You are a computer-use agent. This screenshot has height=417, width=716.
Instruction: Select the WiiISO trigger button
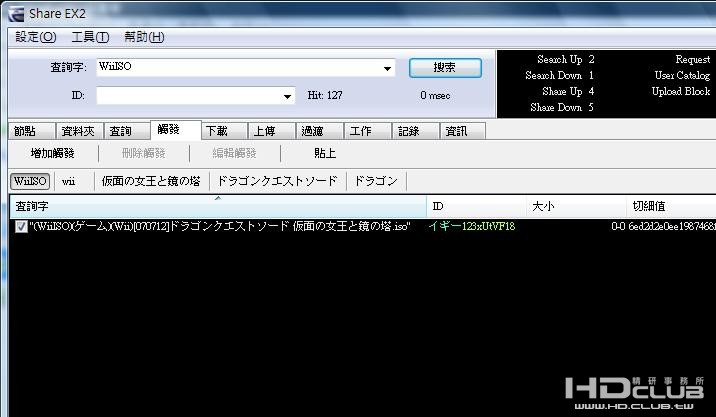point(30,181)
